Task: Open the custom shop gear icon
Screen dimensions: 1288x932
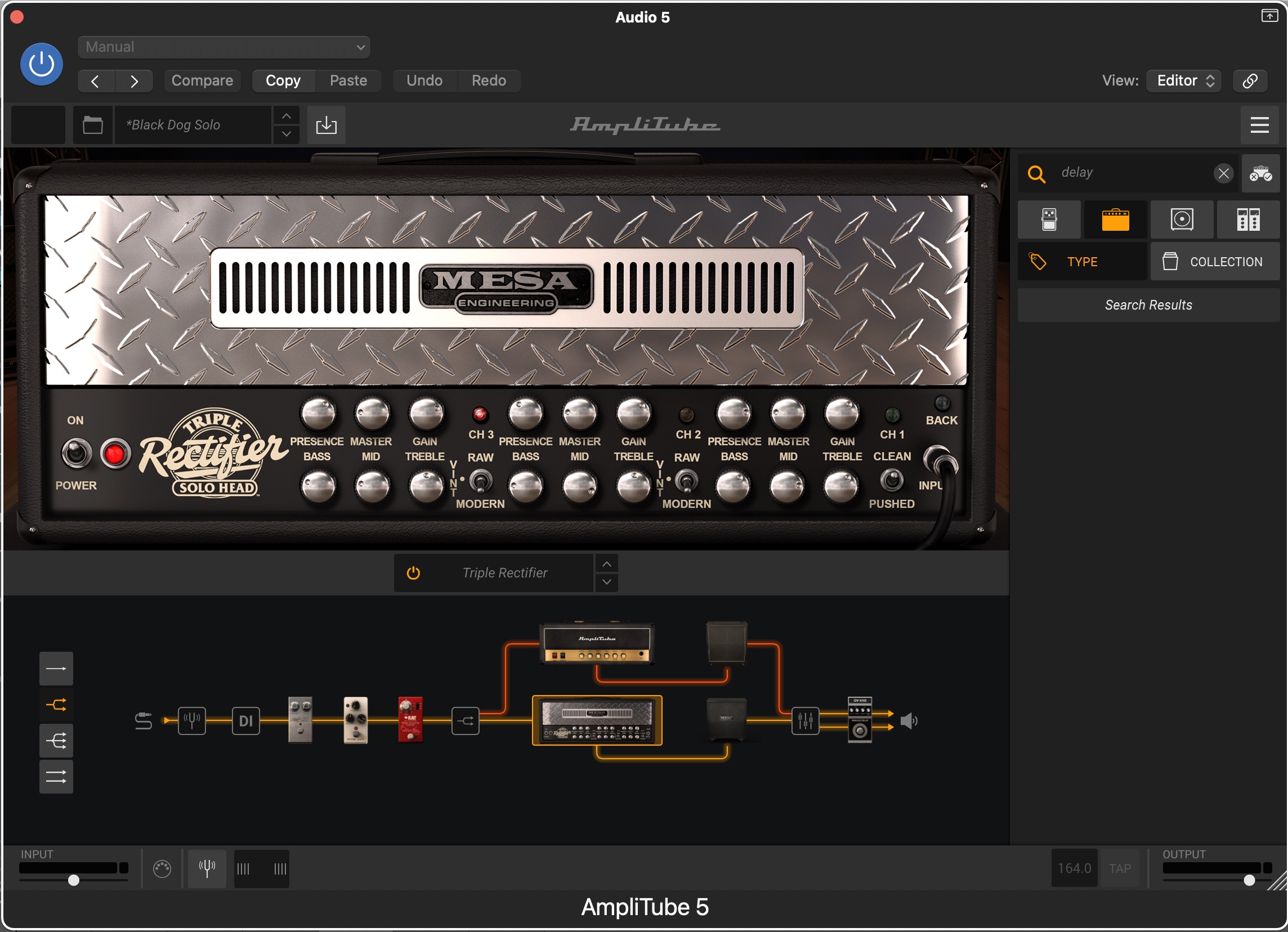Action: (1260, 173)
